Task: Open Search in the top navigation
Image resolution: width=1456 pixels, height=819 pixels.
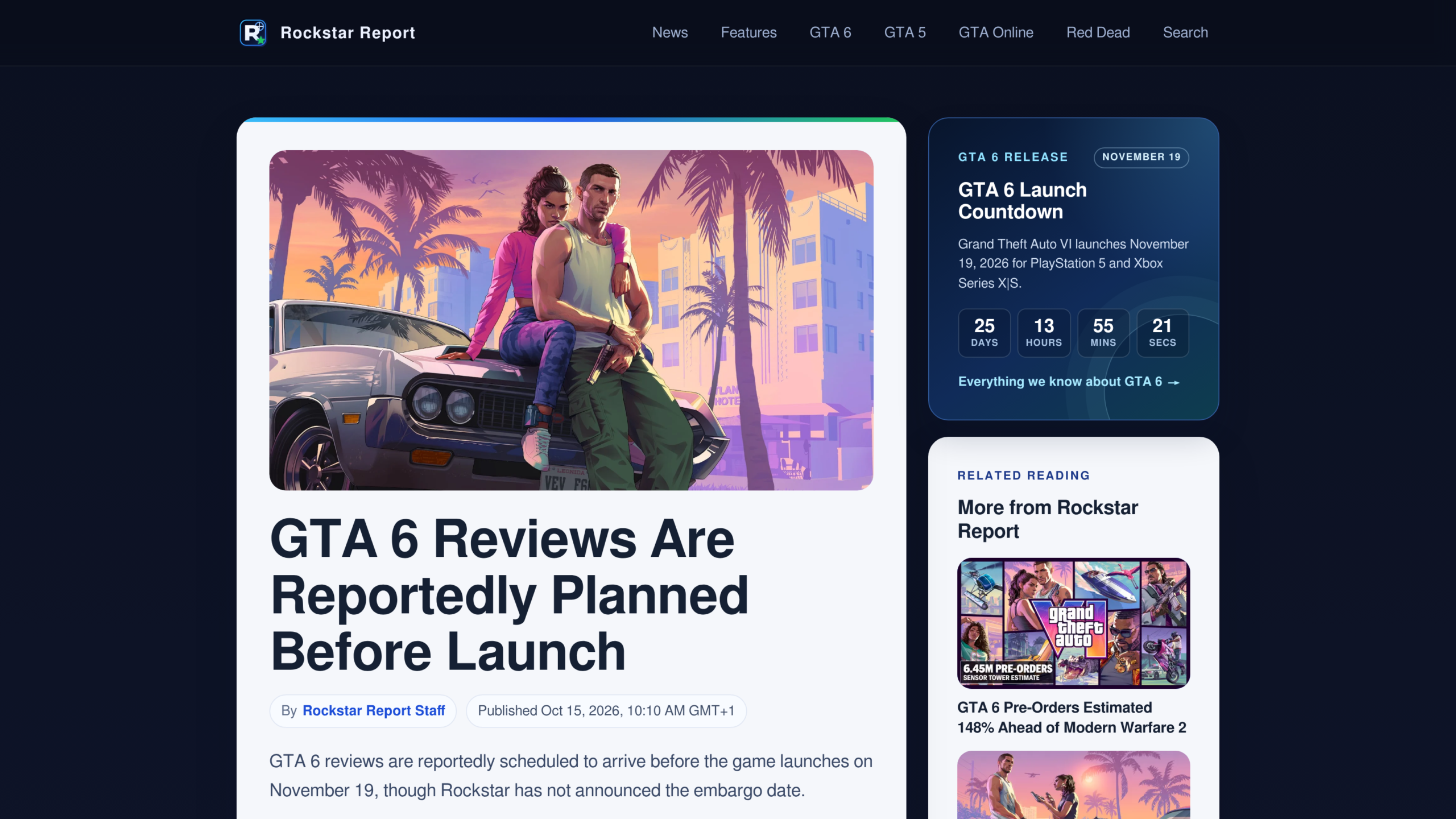Action: point(1185,32)
